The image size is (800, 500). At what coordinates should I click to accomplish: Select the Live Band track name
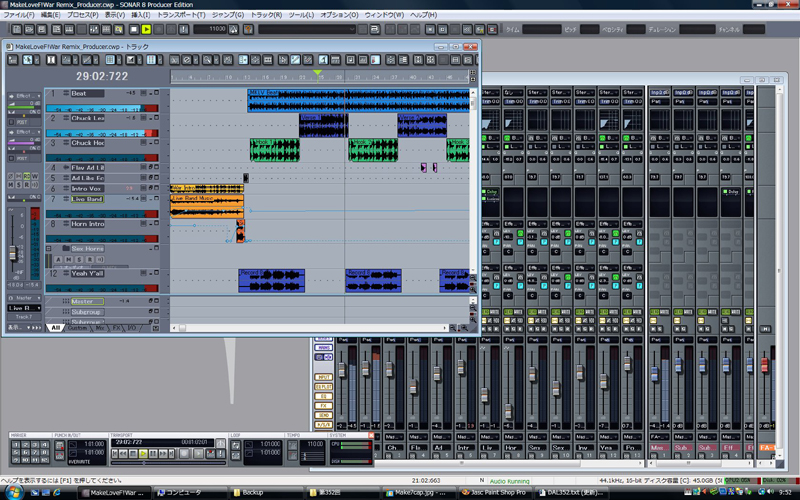(88, 199)
